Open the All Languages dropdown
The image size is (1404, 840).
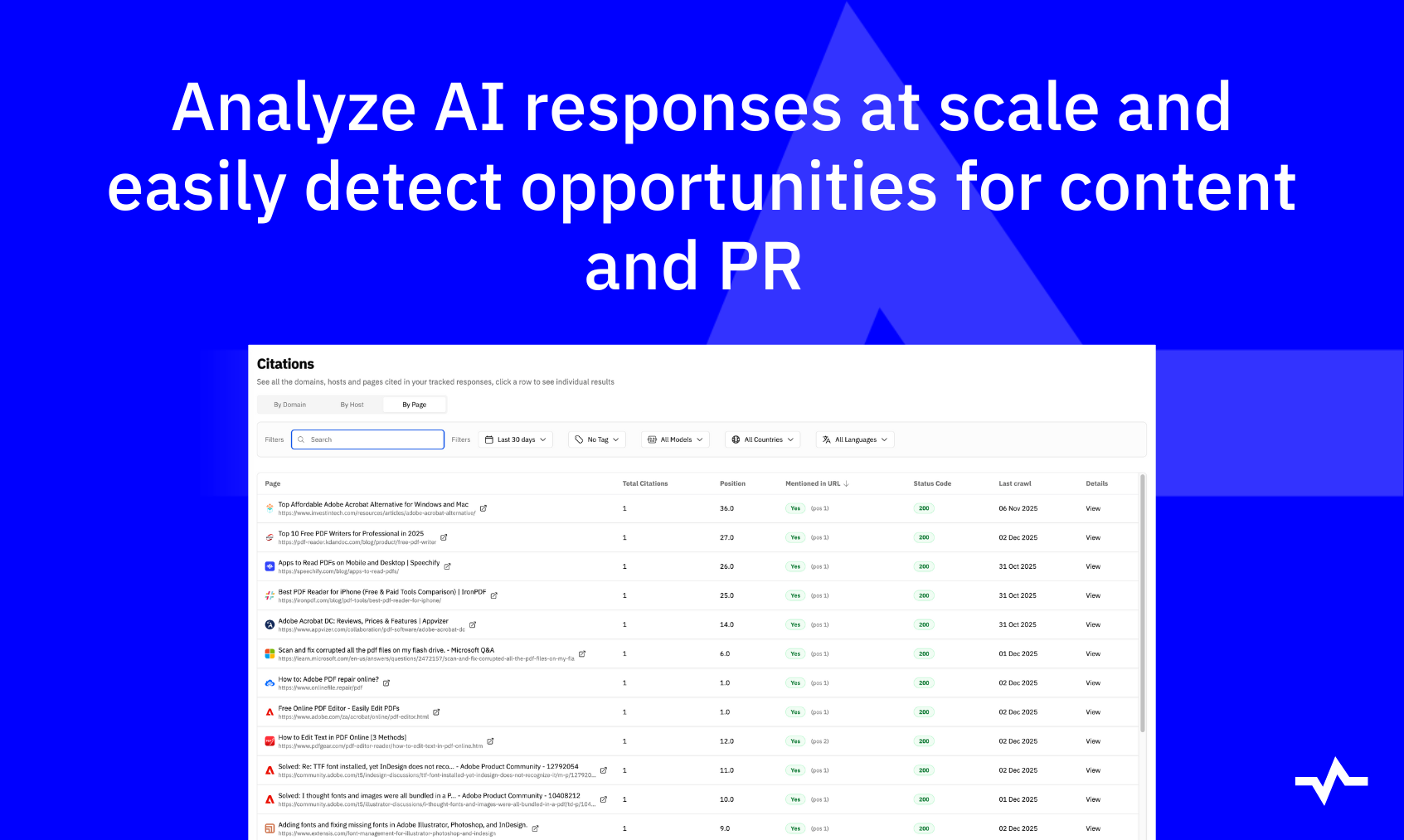pos(855,439)
